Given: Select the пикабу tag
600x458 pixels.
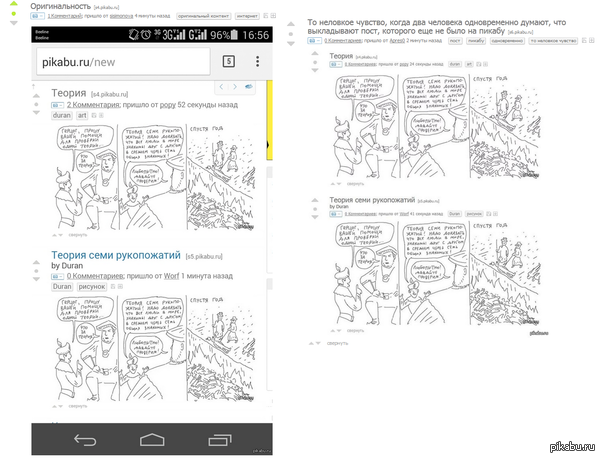Looking at the screenshot, I should click(x=476, y=41).
